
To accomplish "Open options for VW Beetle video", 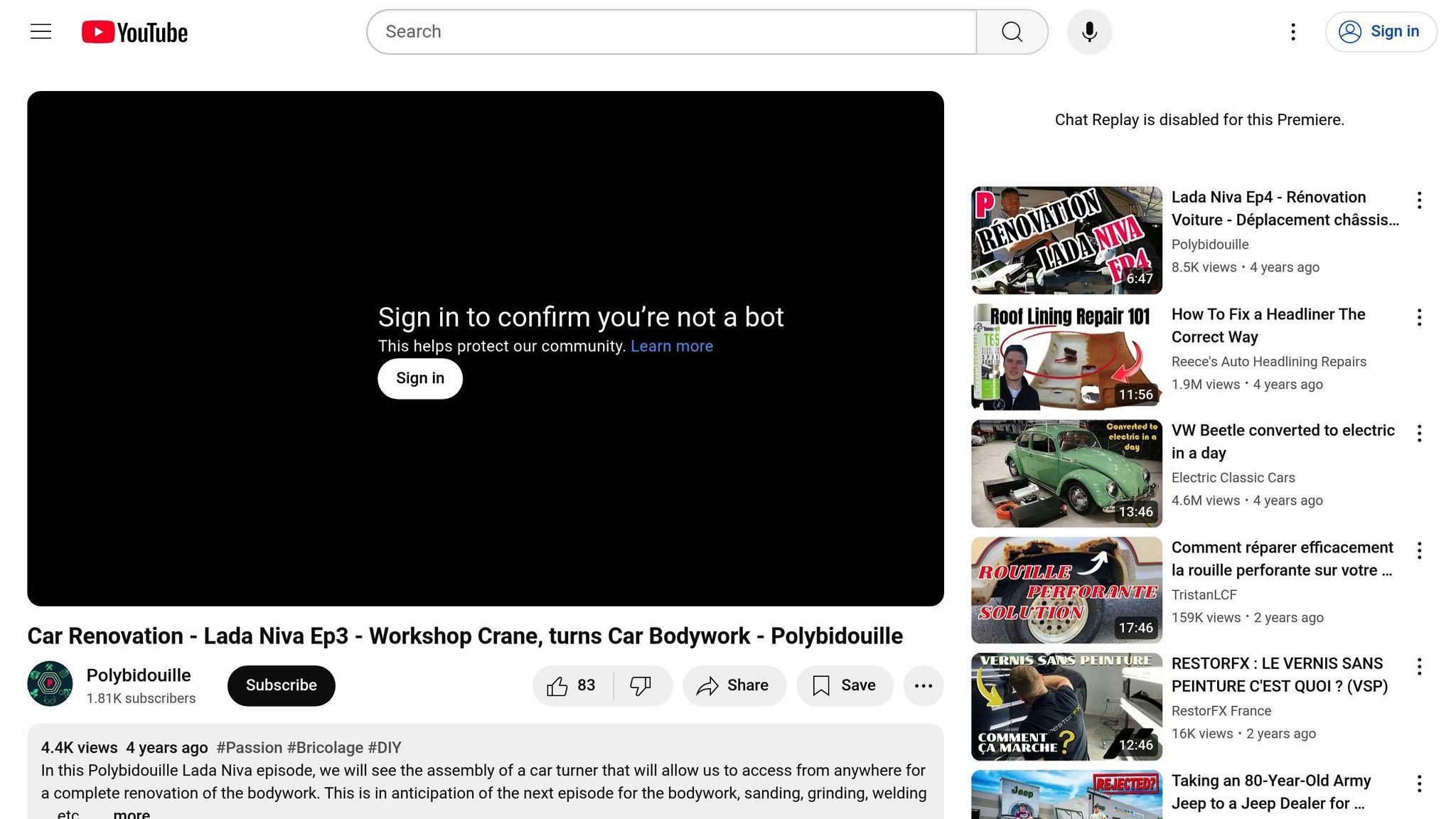I will pos(1419,433).
